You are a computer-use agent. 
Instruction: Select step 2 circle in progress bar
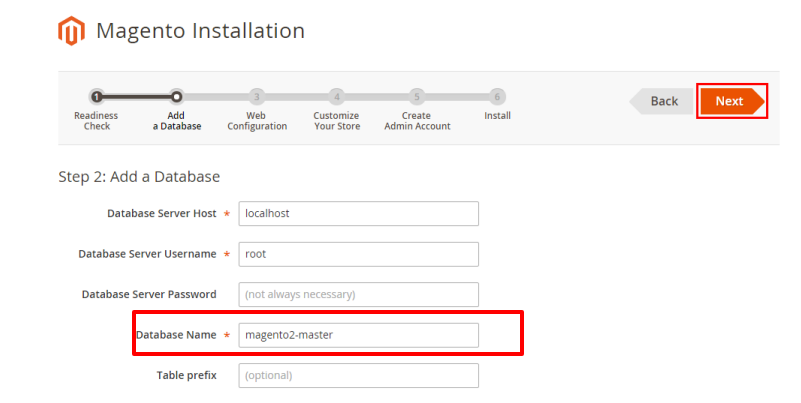177,97
